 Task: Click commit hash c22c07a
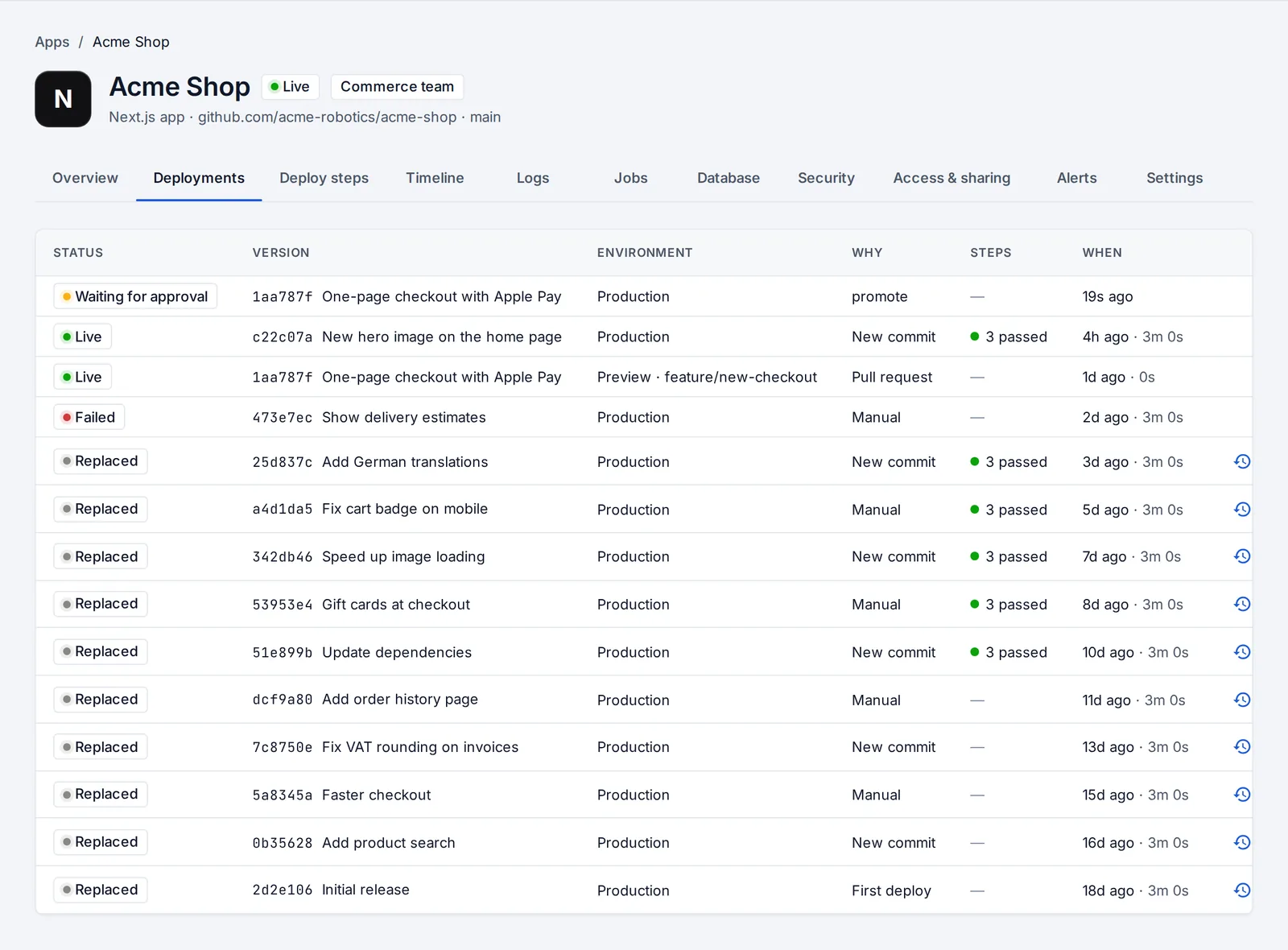[x=283, y=337]
